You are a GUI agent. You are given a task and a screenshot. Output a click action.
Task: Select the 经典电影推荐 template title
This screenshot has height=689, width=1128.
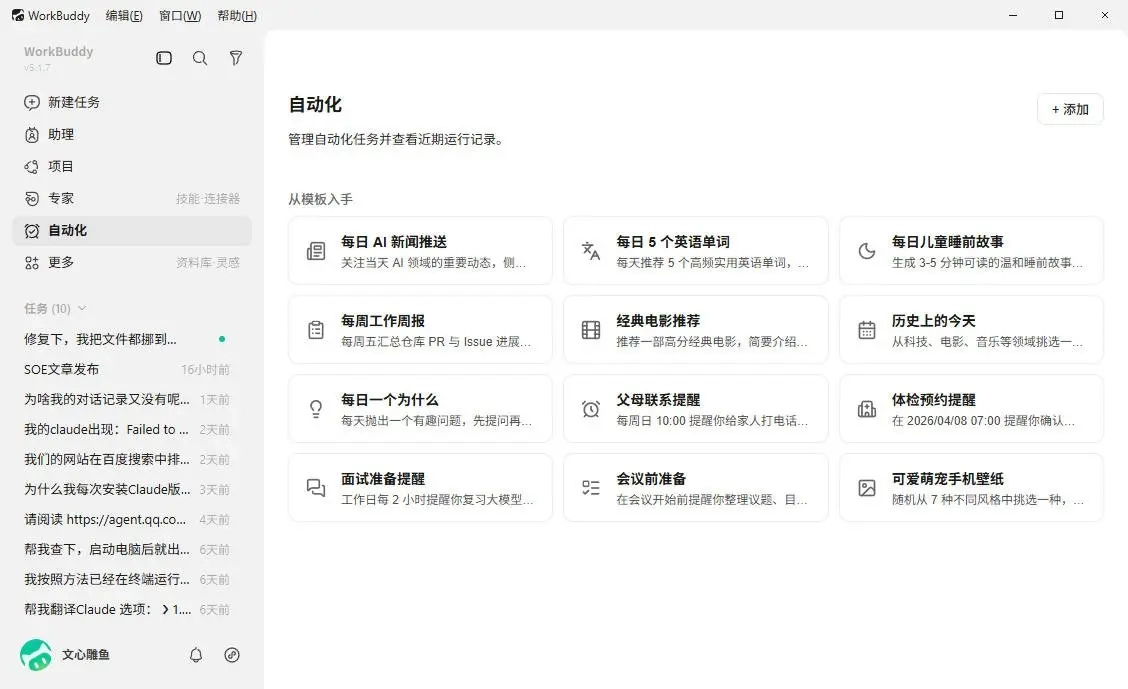[658, 321]
